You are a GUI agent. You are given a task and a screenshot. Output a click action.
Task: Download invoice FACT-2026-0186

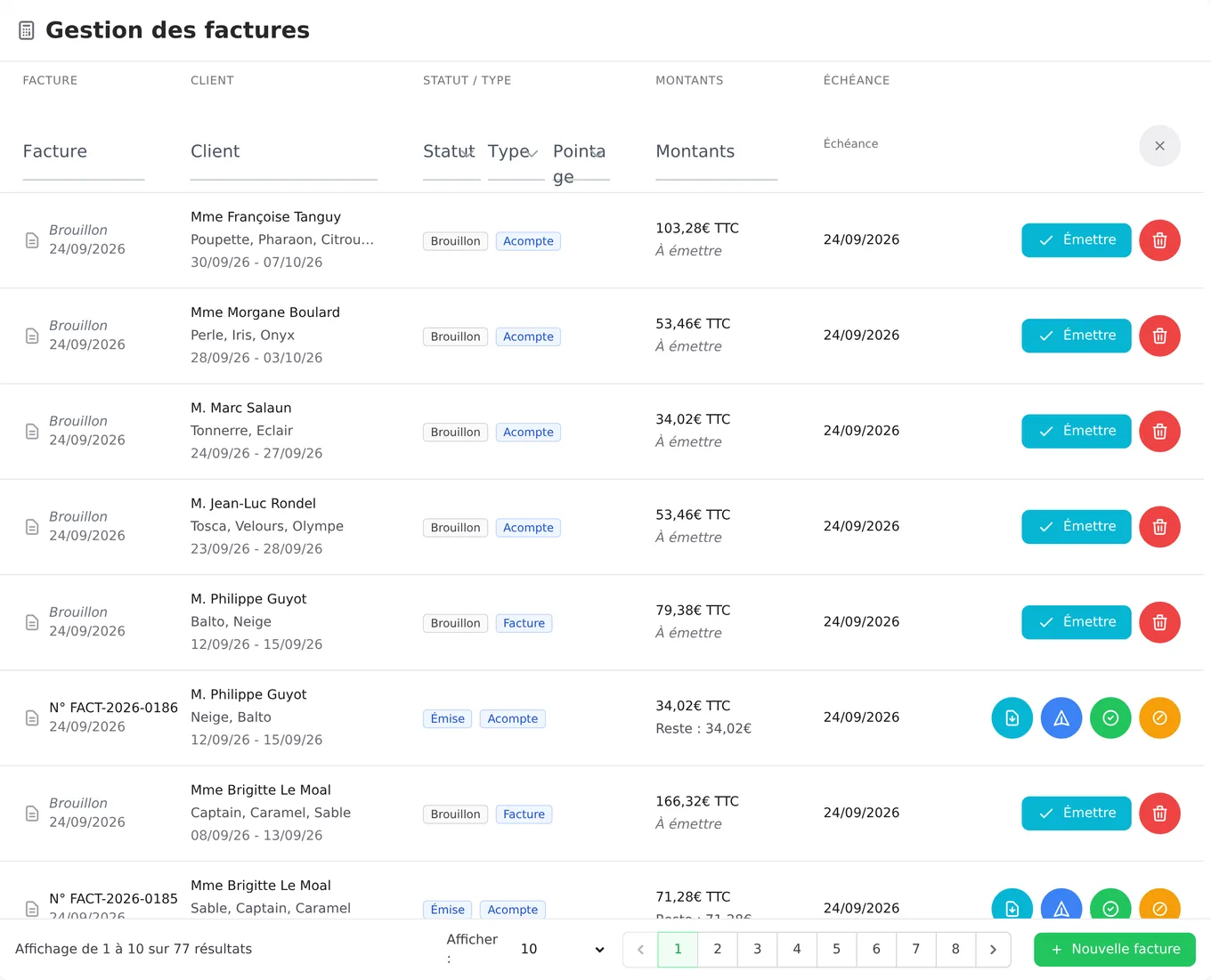1012,717
